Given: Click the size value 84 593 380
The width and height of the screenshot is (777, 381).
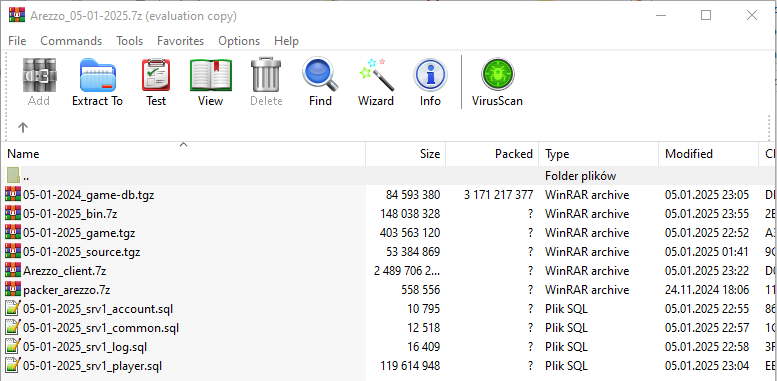Looking at the screenshot, I should 413,195.
